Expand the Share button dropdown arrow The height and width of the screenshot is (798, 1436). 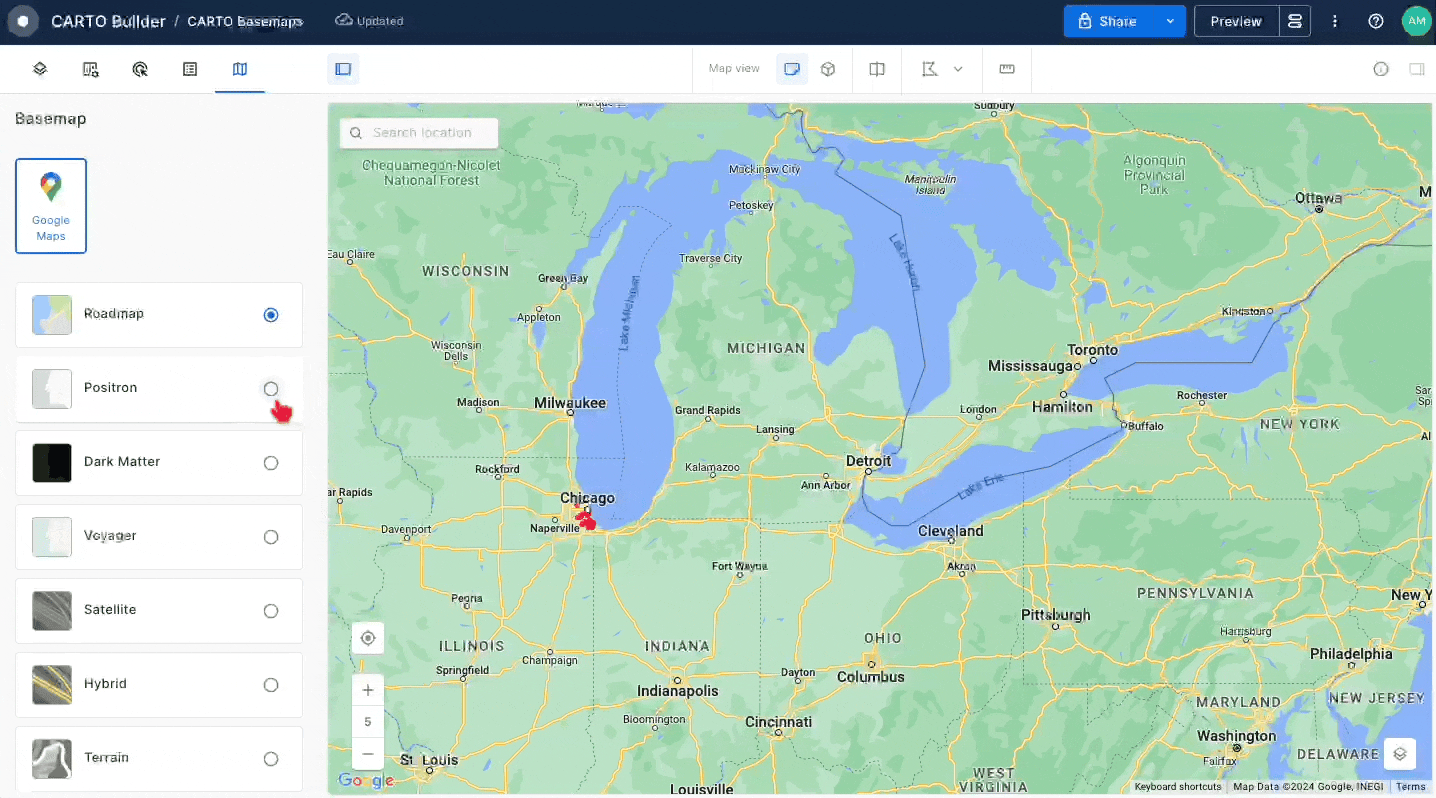coord(1170,21)
